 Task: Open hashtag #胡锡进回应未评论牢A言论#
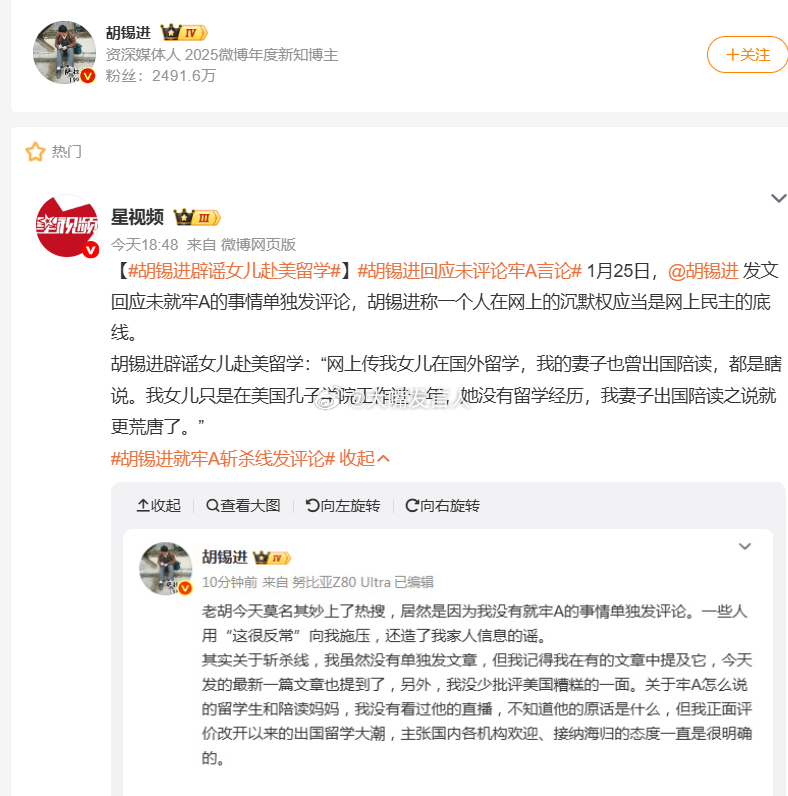pos(469,271)
